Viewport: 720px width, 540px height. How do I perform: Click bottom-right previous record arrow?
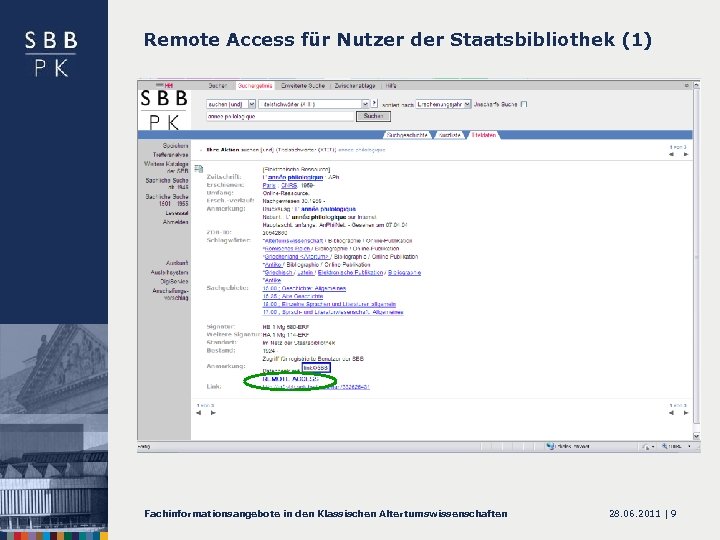[671, 413]
